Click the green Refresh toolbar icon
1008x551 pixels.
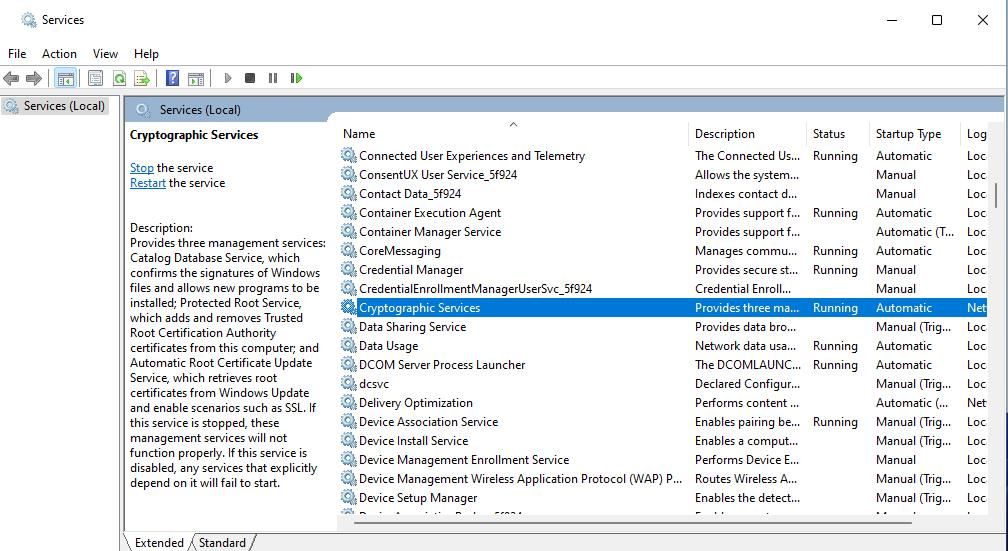[119, 78]
